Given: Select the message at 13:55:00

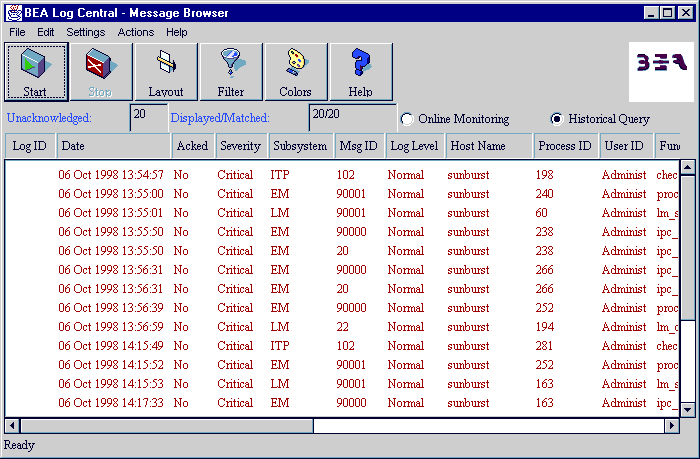Looking at the screenshot, I should [342, 194].
